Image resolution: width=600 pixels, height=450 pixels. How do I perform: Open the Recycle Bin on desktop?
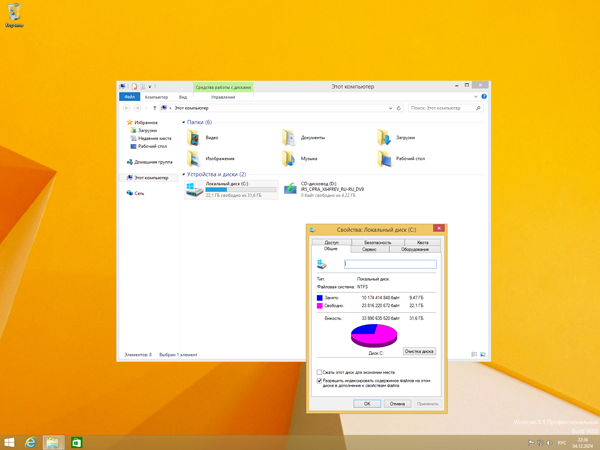point(14,15)
